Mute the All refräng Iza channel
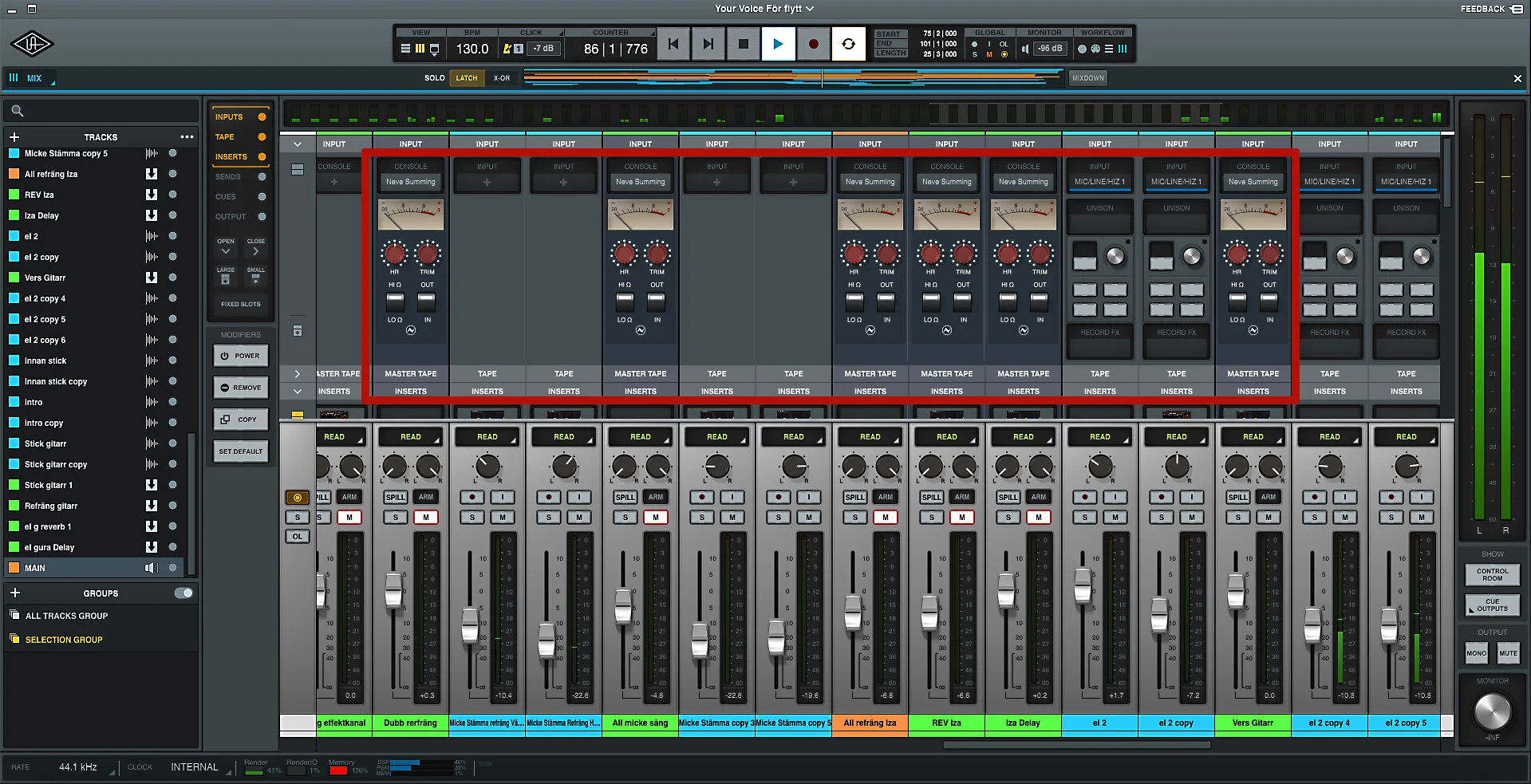 (886, 518)
